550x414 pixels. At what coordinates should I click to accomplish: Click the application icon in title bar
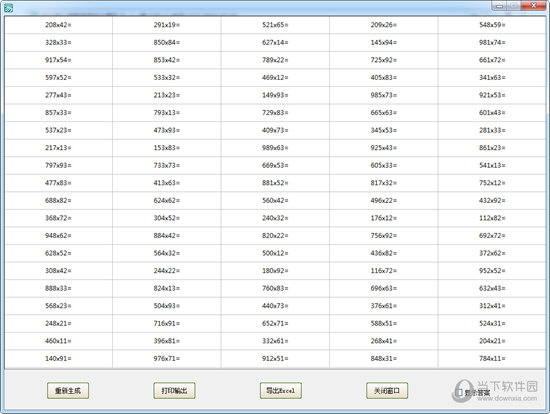click(x=8, y=7)
